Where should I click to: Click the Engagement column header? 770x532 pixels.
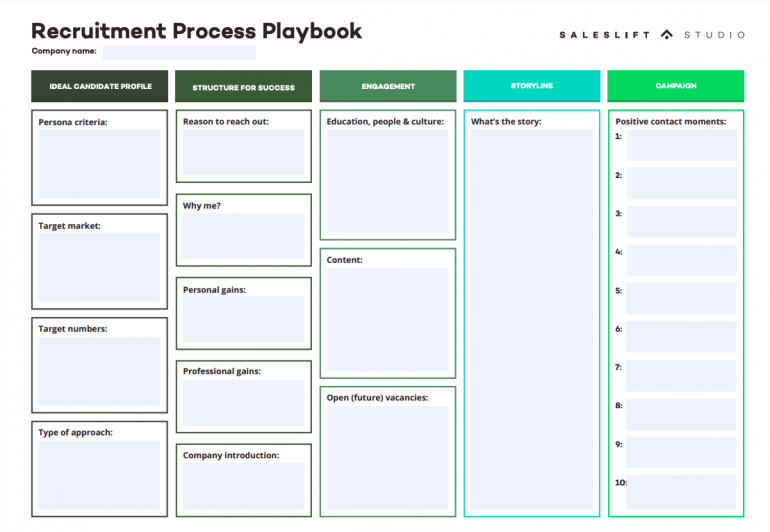click(x=388, y=86)
